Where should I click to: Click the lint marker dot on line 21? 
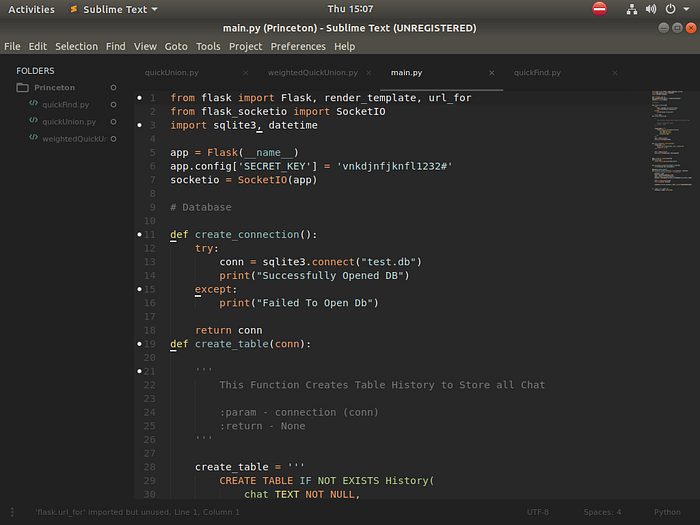click(x=140, y=371)
